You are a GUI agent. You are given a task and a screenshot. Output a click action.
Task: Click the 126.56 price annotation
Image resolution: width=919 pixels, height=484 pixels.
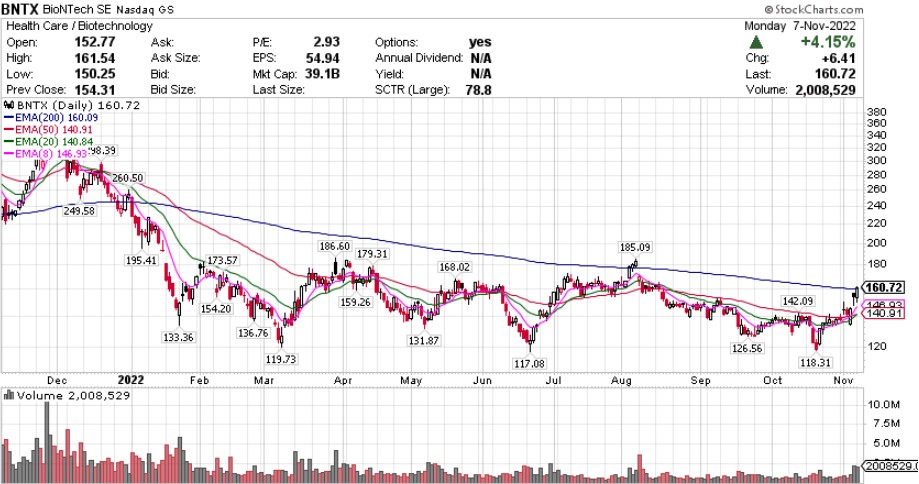(x=747, y=348)
